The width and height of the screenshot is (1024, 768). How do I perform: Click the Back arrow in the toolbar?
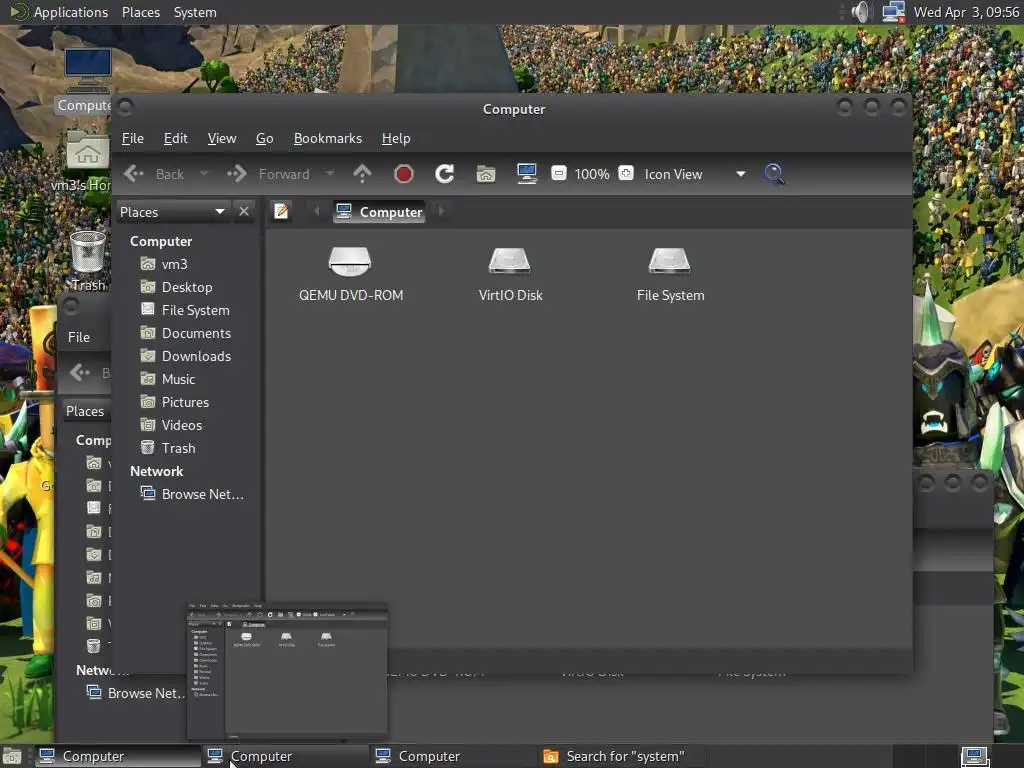[x=135, y=174]
